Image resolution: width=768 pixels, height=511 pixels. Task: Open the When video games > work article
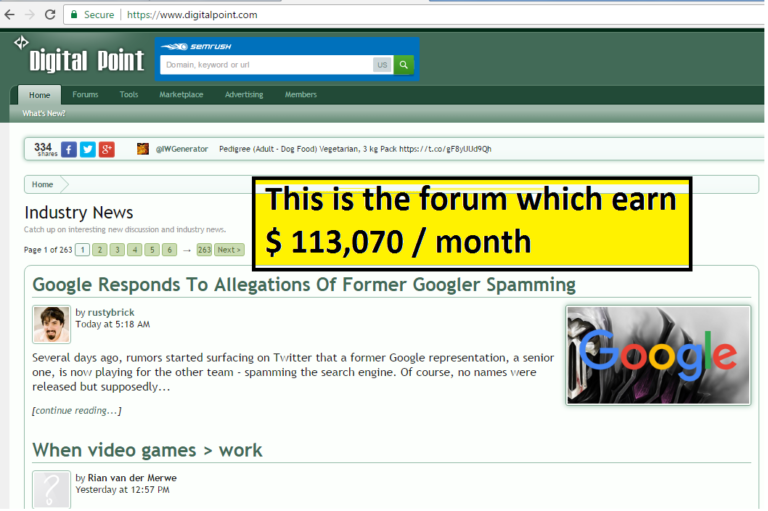point(147,450)
